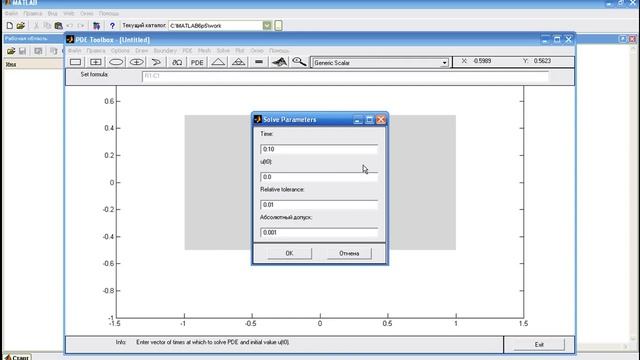Image resolution: width=640 pixels, height=360 pixels.
Task: Switch to boundary mode with the ∂Ω icon
Action: [177, 62]
